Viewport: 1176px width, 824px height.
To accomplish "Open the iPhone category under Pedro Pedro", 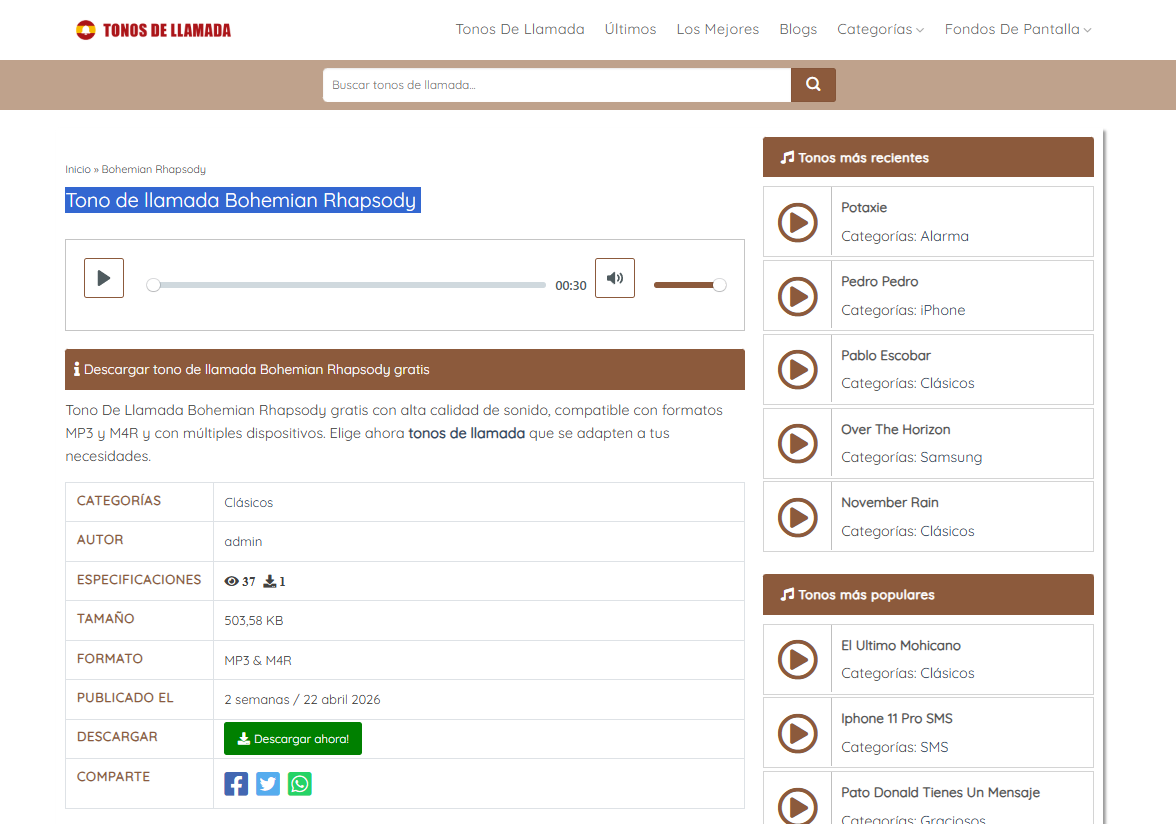I will pyautogui.click(x=943, y=310).
